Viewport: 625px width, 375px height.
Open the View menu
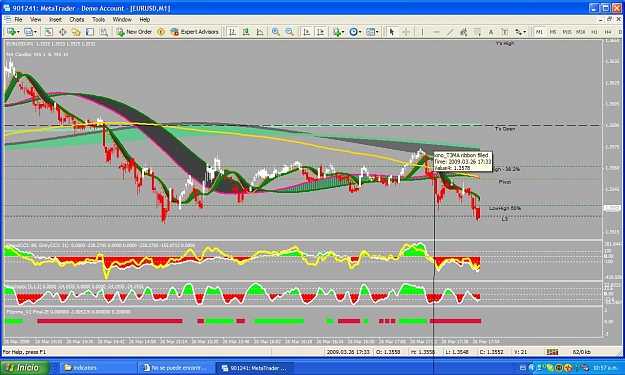click(35, 19)
